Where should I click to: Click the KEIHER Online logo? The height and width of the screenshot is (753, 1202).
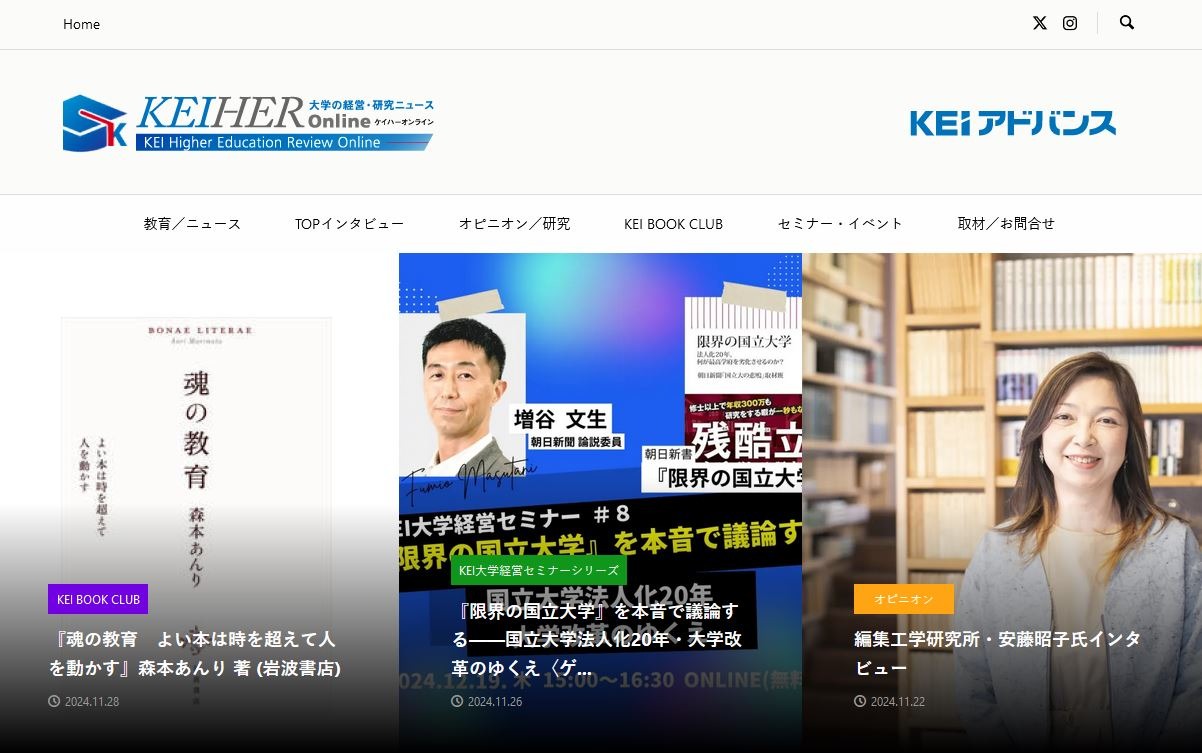247,120
